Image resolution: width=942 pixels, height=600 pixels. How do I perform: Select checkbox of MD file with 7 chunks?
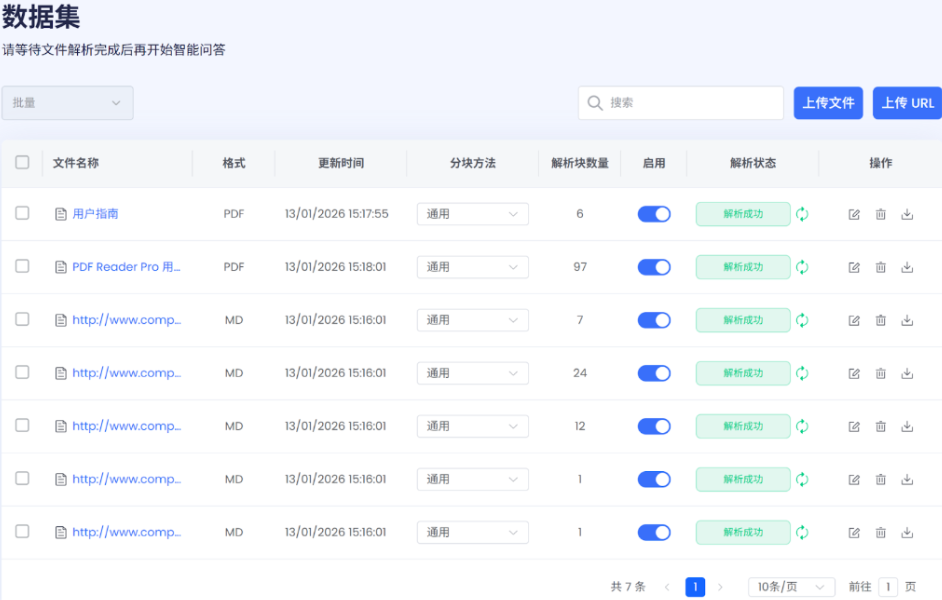point(22,319)
